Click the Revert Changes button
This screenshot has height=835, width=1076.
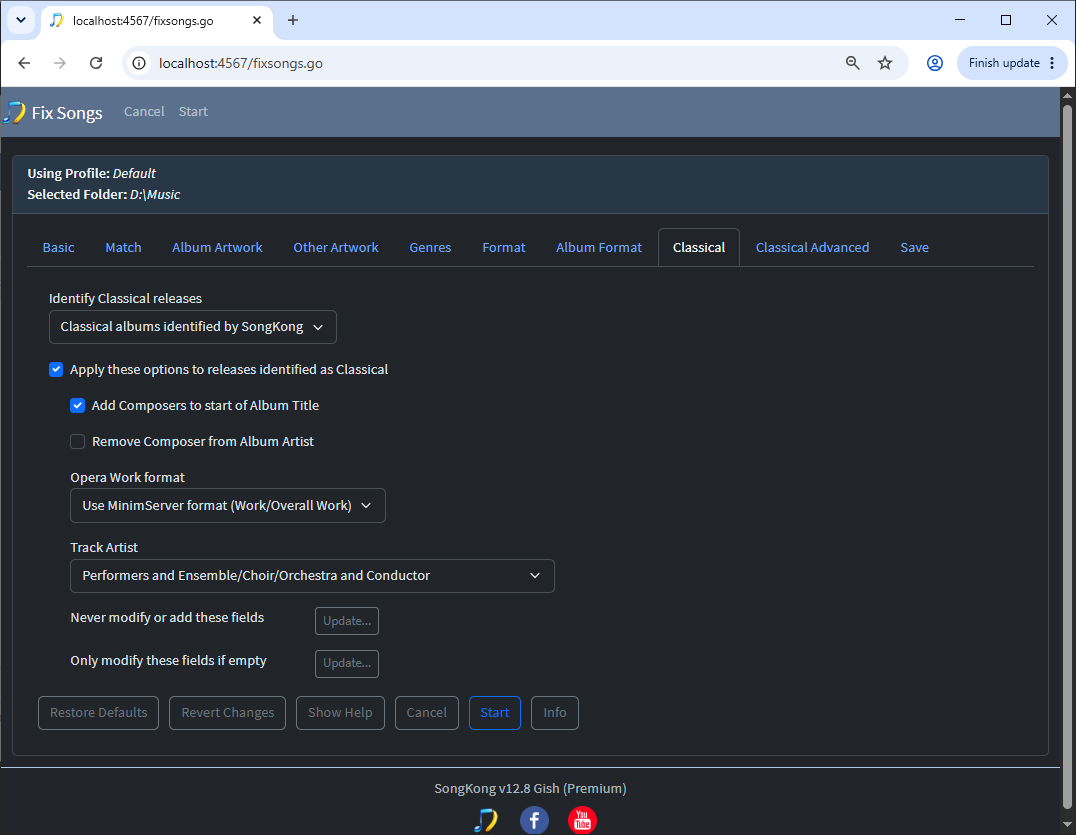click(228, 713)
